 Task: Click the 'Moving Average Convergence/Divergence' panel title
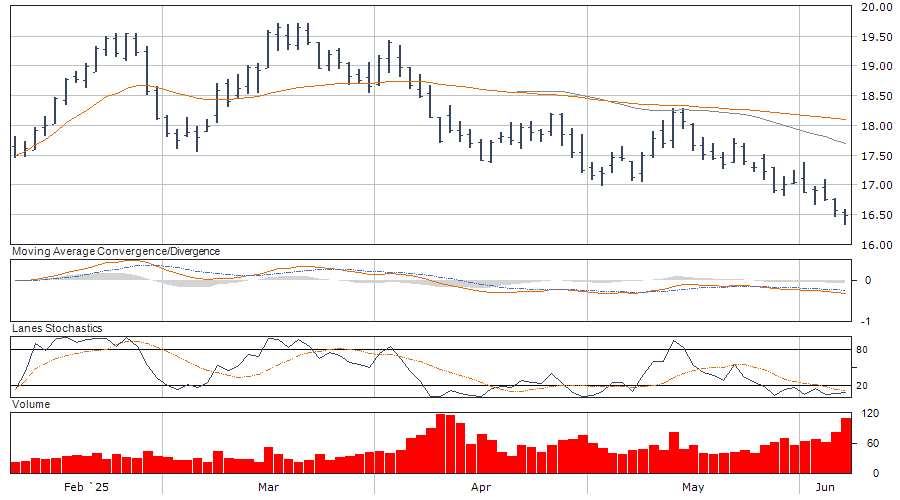tap(115, 252)
